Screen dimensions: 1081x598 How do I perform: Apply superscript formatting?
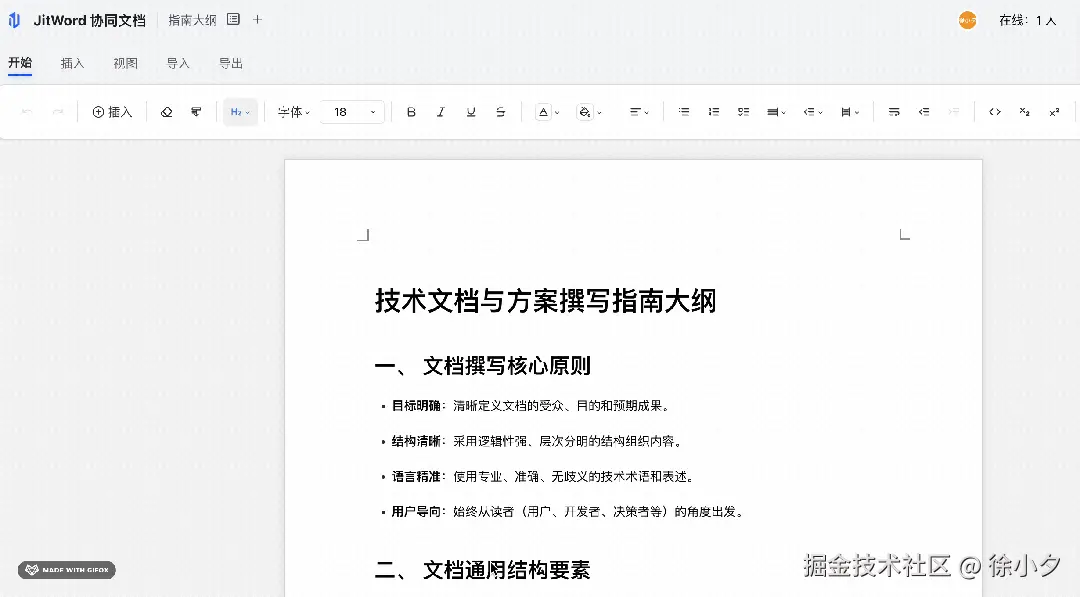click(1055, 112)
